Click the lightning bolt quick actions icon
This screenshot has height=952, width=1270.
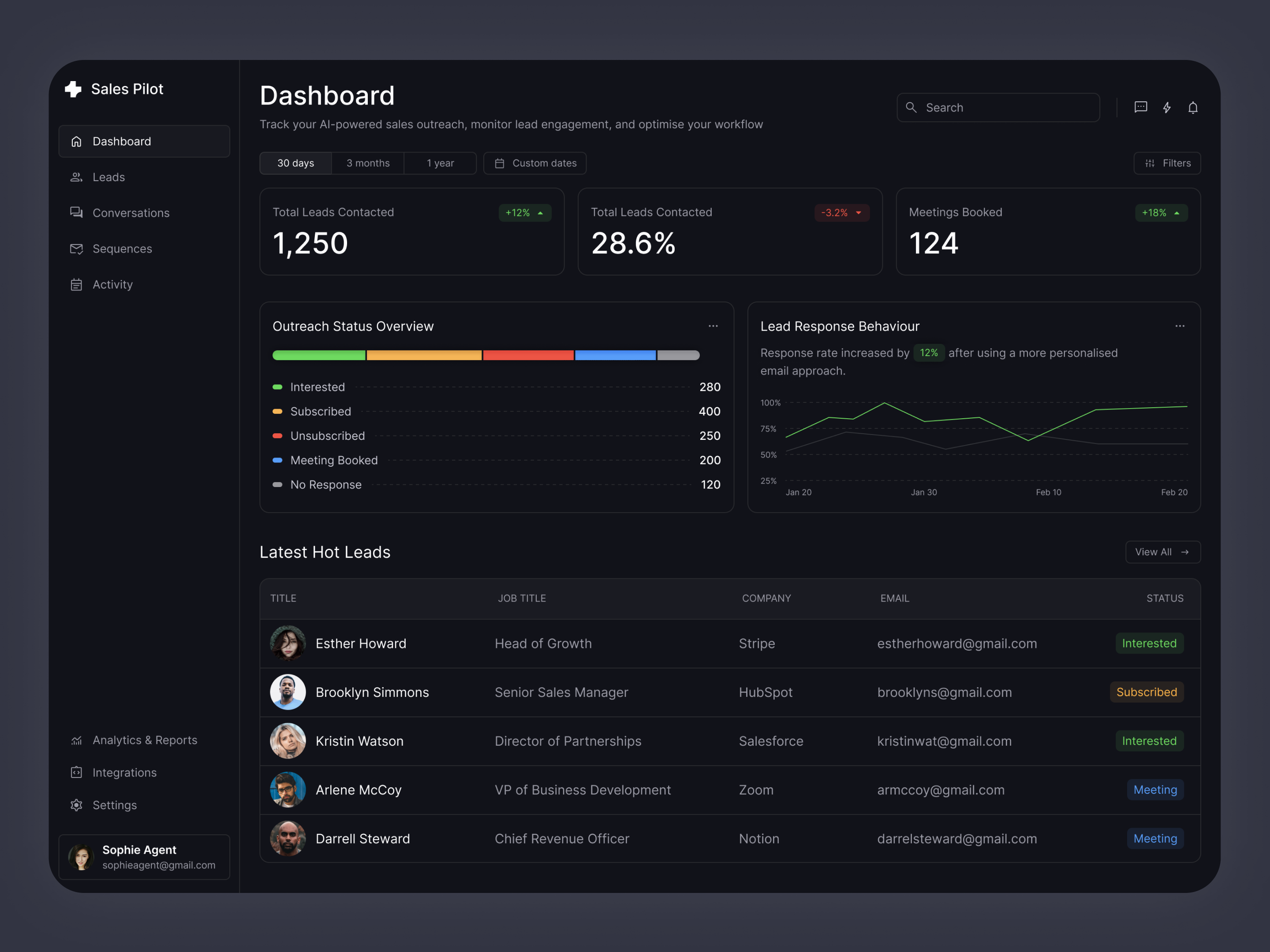1167,107
